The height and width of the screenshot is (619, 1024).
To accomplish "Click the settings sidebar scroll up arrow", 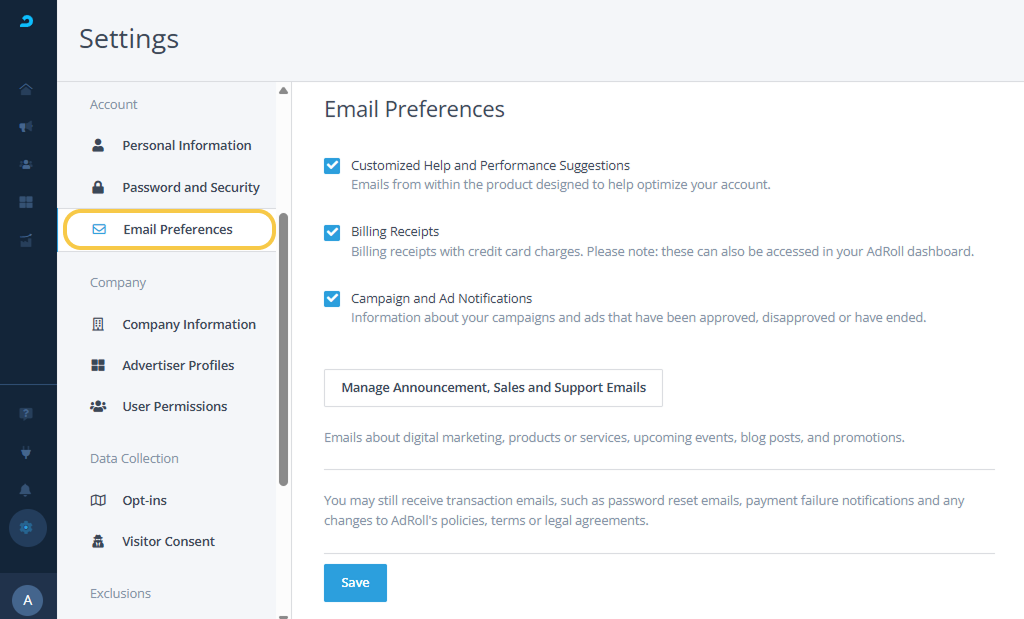I will click(x=283, y=91).
